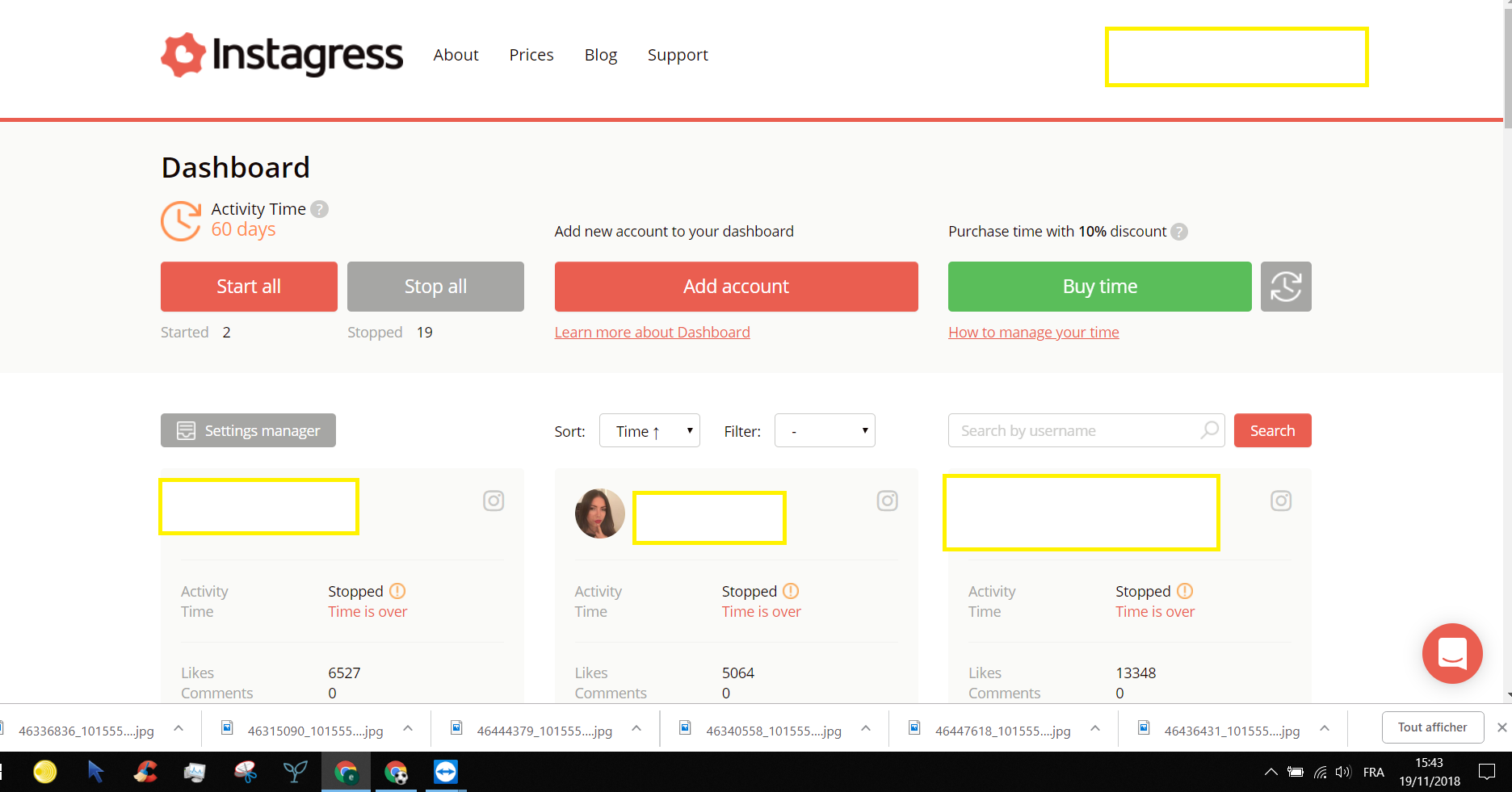
Task: Expand options for download 46436431_101555....jpg
Action: coord(1325,729)
